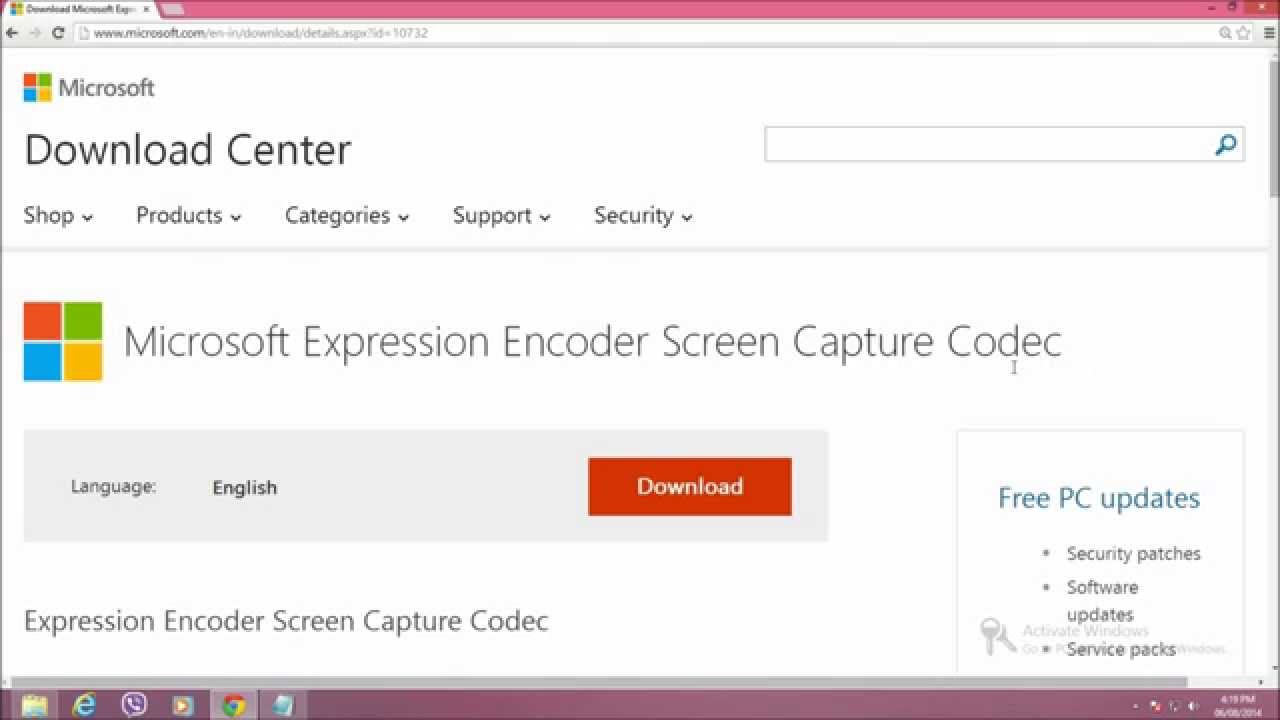The height and width of the screenshot is (720, 1280).
Task: Click the volume icon in system tray
Action: 1193,706
